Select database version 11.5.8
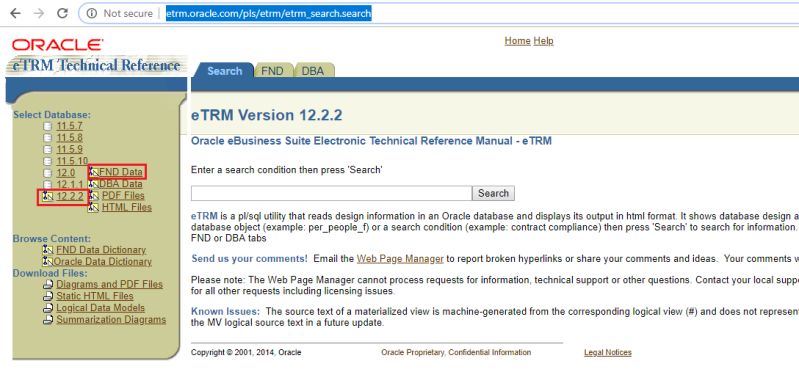Screen dimensions: 799x383 click(x=69, y=138)
